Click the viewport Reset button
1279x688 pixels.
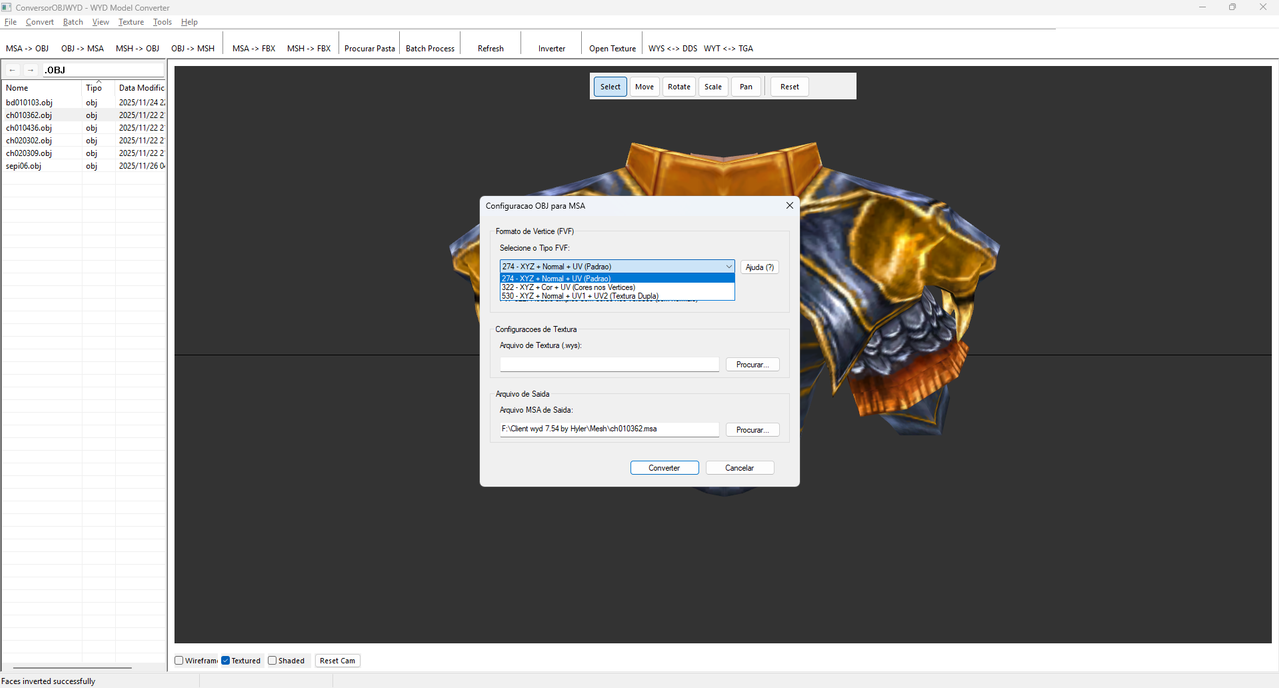pos(790,87)
